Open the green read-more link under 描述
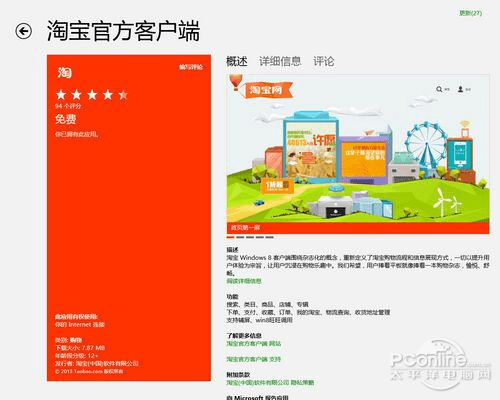500x400 pixels. click(244, 281)
